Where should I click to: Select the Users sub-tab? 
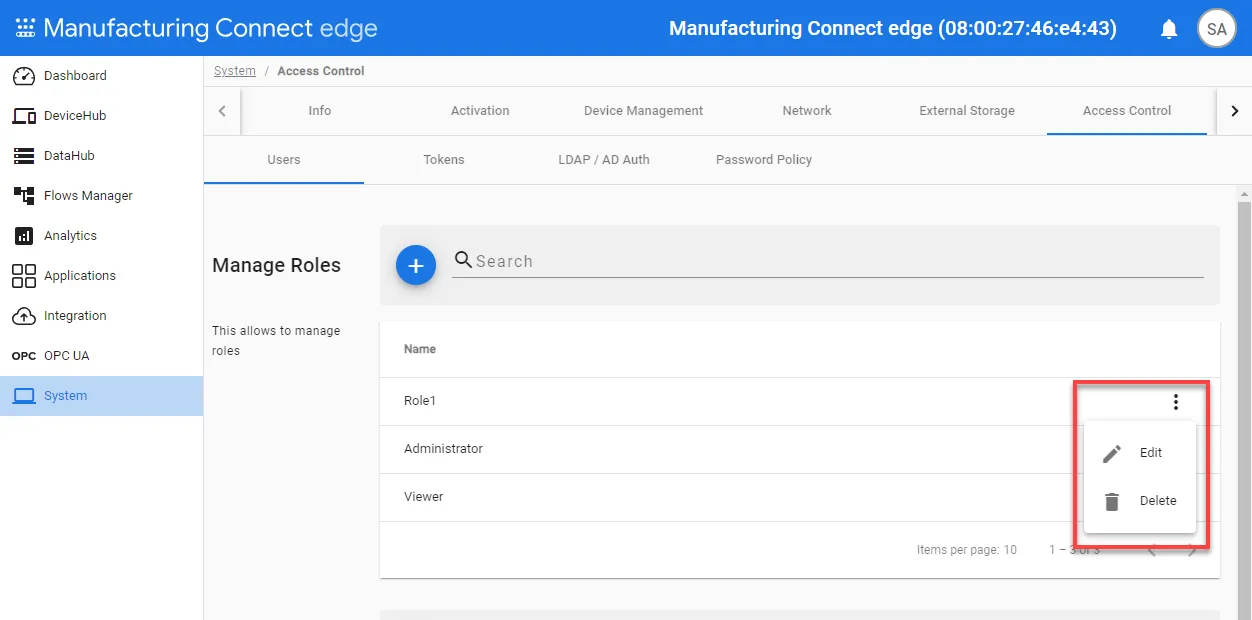[x=284, y=160]
